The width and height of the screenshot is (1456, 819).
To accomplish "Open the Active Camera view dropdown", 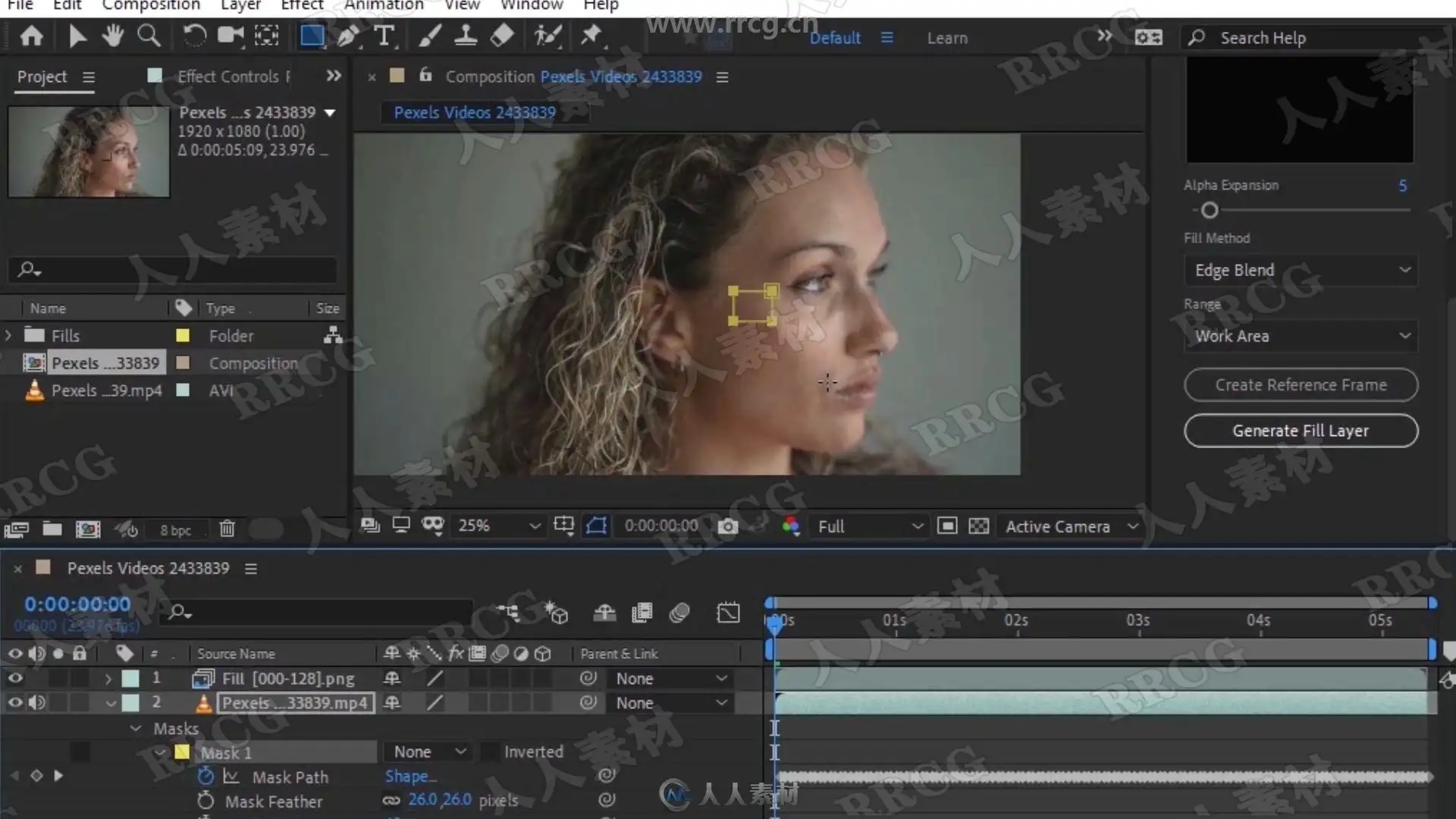I will coord(1072,526).
